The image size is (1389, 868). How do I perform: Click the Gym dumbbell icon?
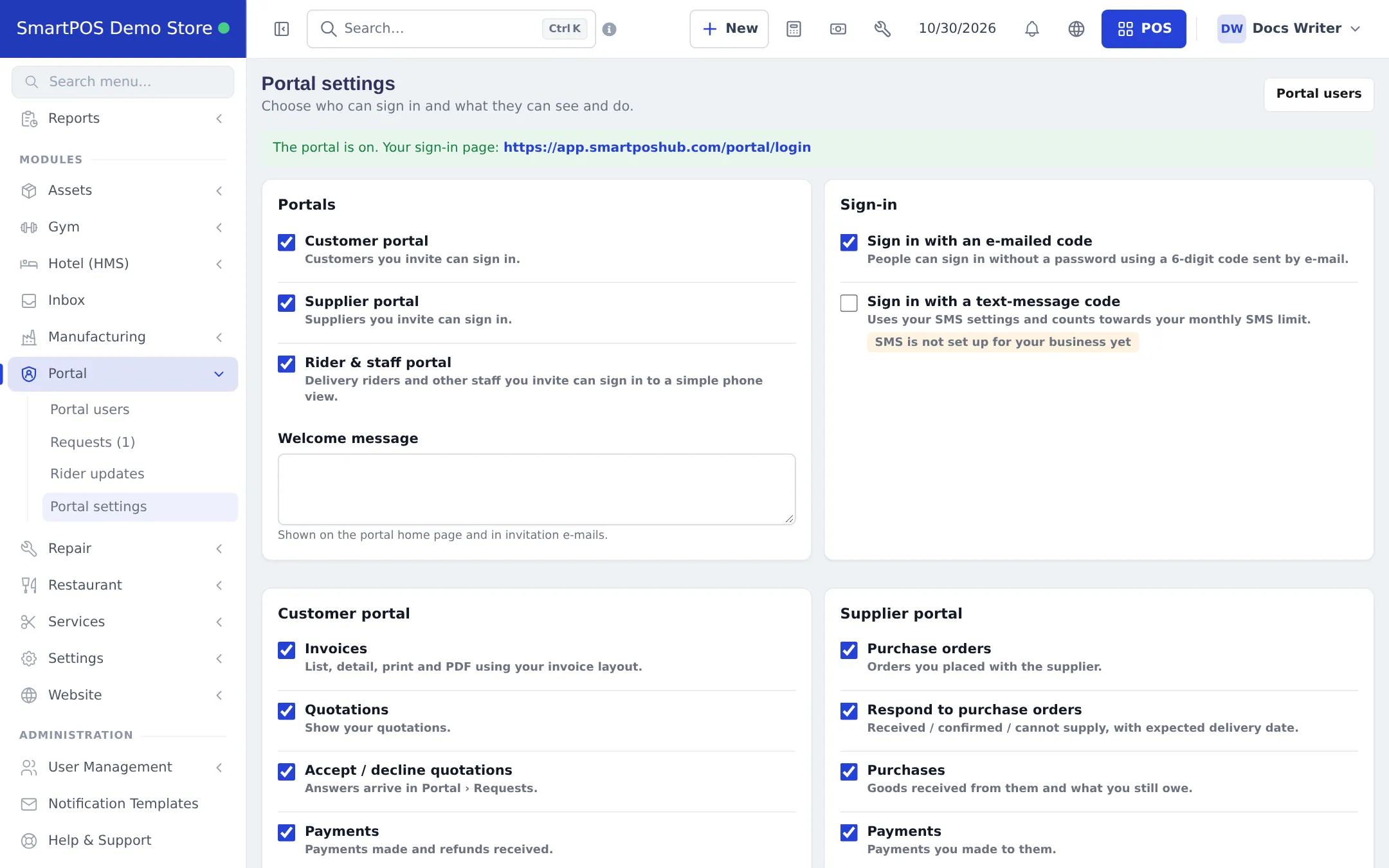29,227
